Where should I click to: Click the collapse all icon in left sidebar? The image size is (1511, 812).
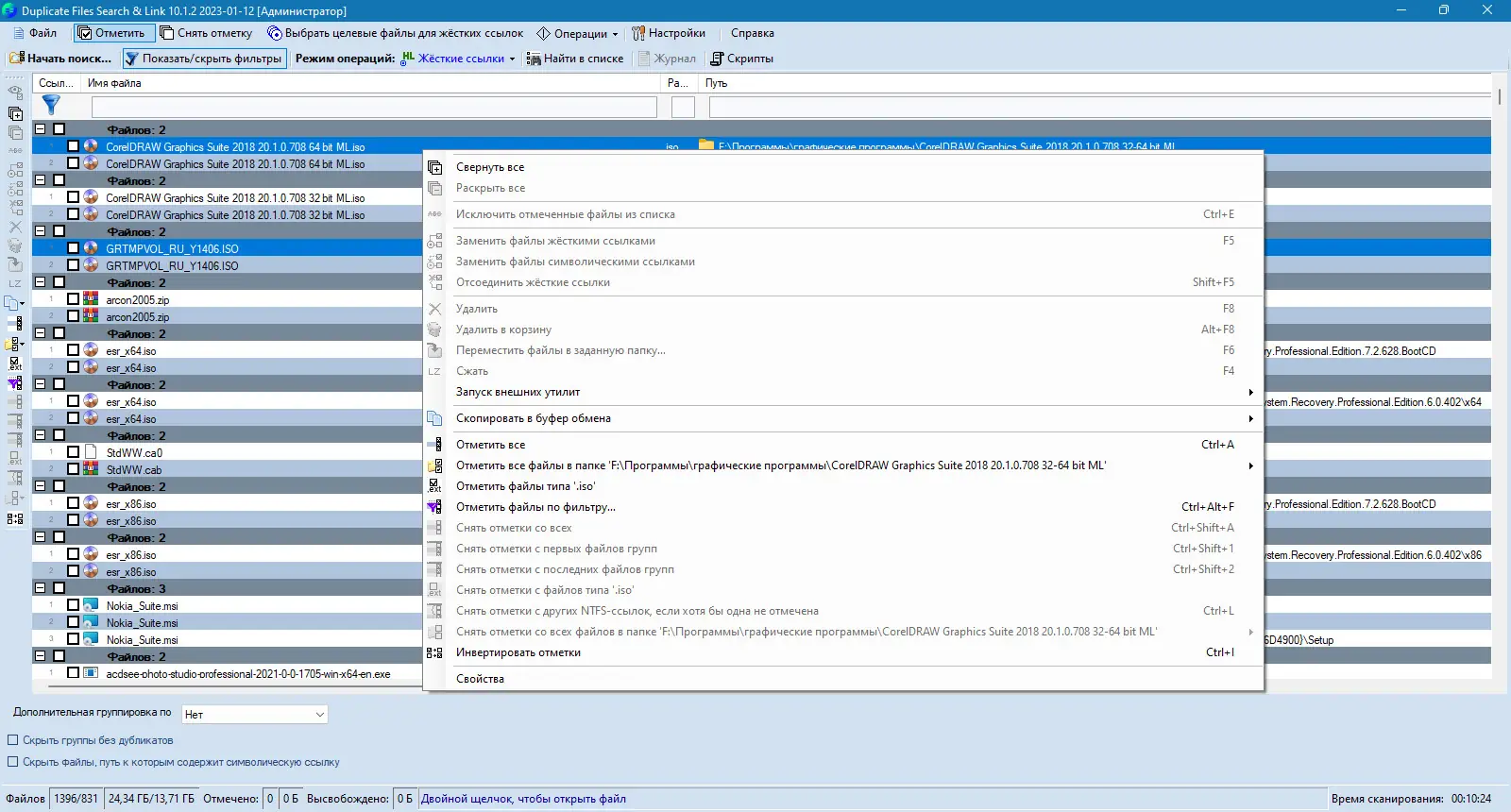(15, 113)
